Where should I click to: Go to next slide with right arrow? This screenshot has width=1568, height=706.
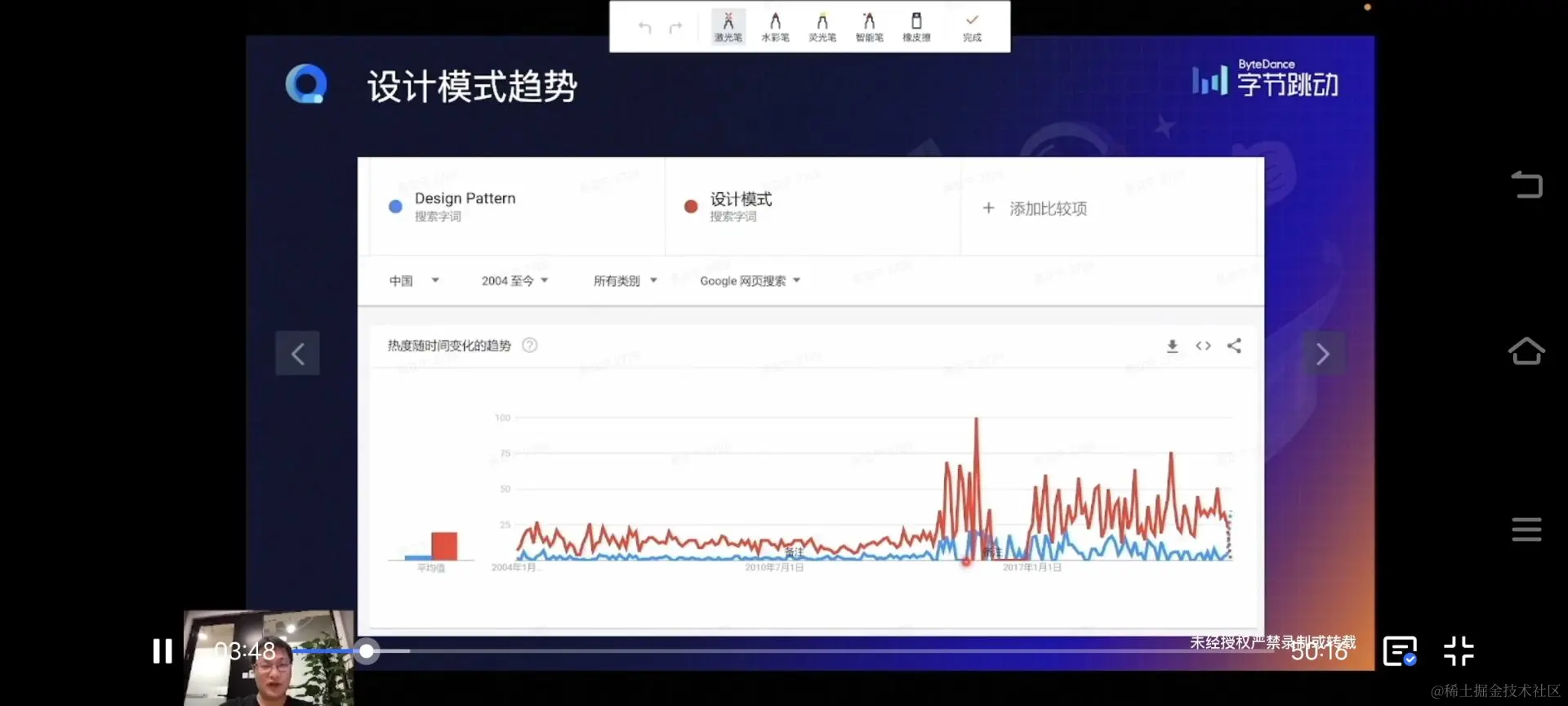tap(1323, 353)
